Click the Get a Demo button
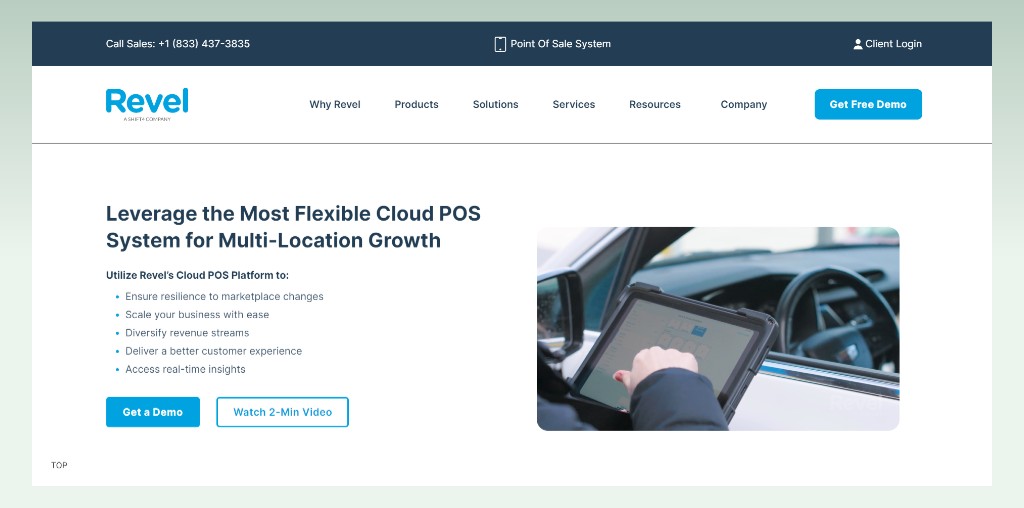 [x=153, y=412]
